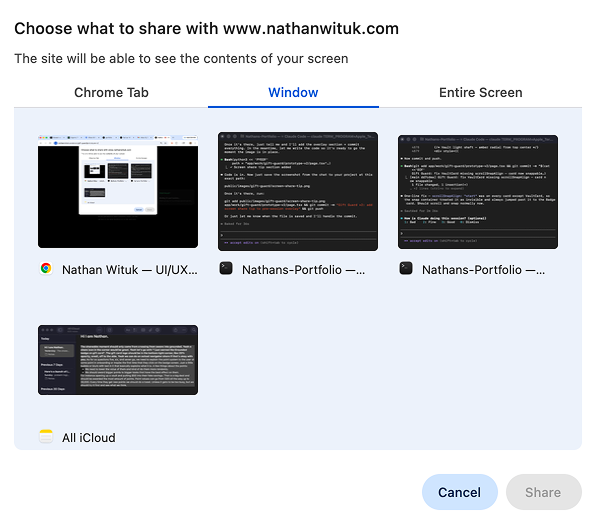Image resolution: width=596 pixels, height=522 pixels.
Task: Switch to the Chrome Tab option
Action: tap(111, 92)
